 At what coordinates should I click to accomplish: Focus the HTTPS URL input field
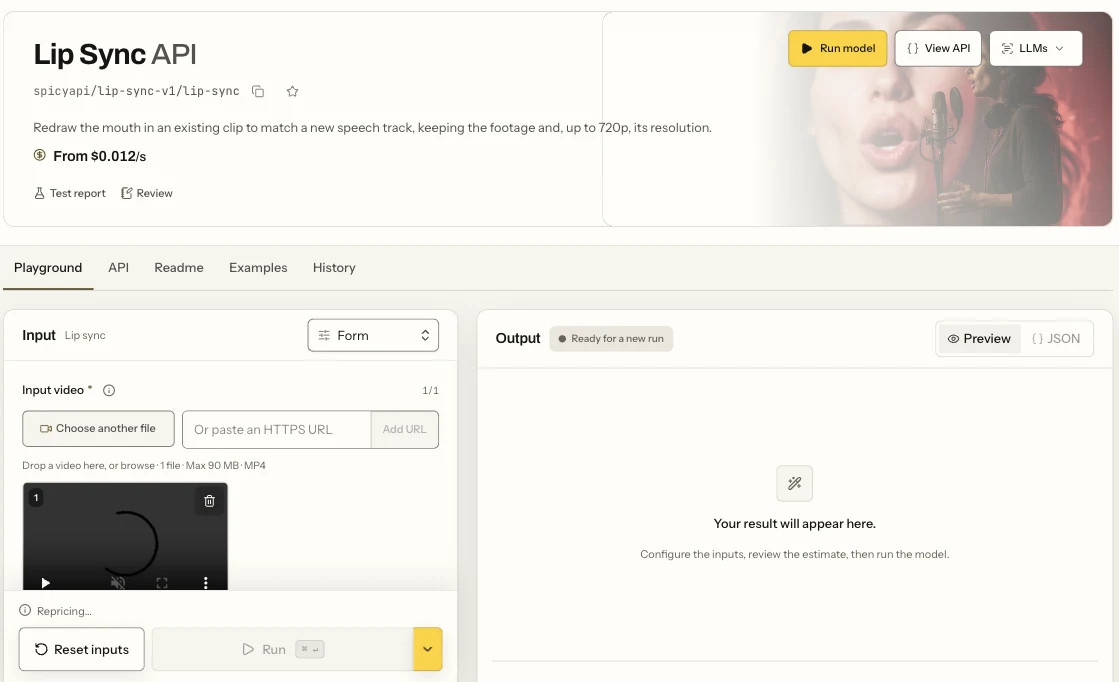click(277, 429)
